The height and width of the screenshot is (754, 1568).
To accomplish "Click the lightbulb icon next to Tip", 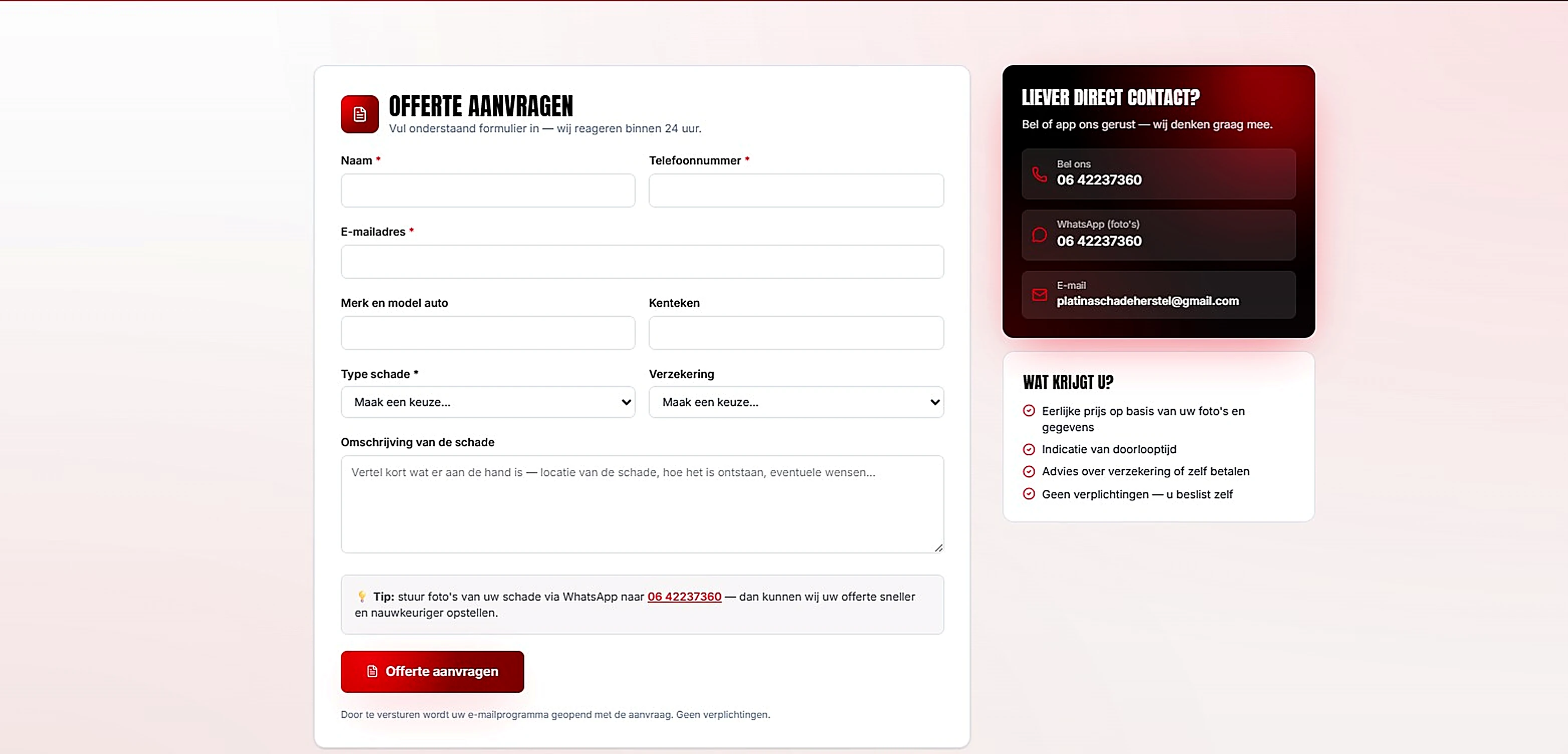I will coord(362,597).
